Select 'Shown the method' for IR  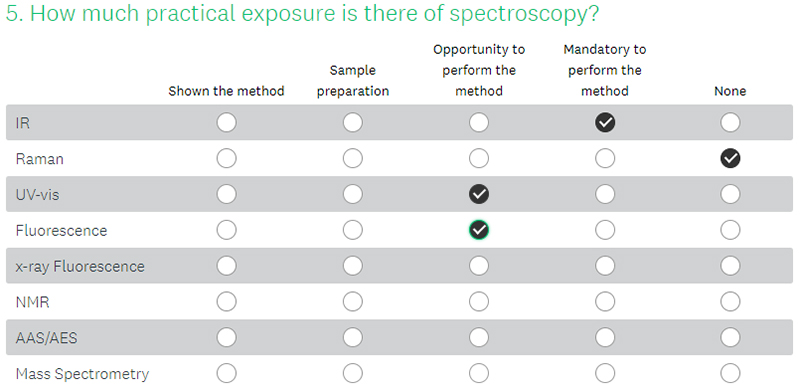tap(227, 123)
